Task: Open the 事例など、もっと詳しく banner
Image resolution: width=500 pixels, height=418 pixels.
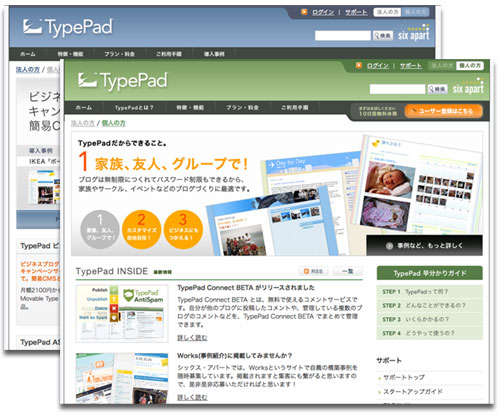Action: point(424,246)
